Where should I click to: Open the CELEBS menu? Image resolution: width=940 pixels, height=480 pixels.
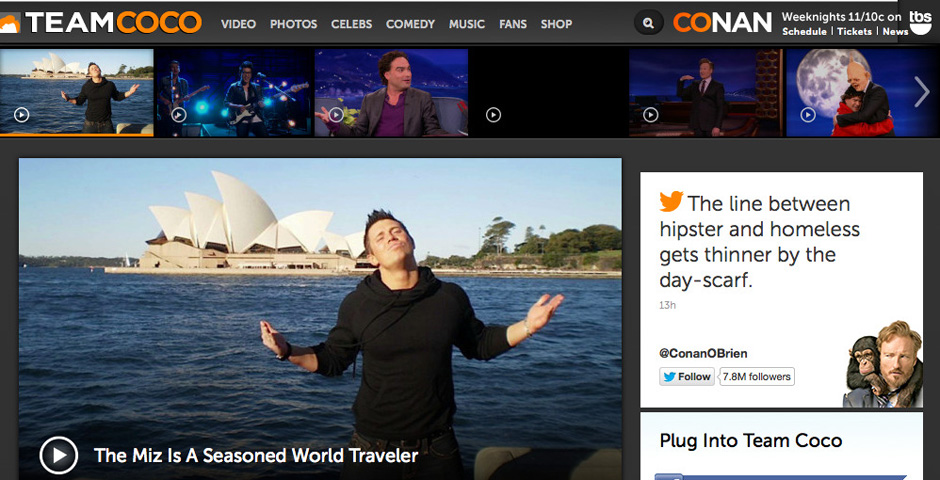click(351, 25)
